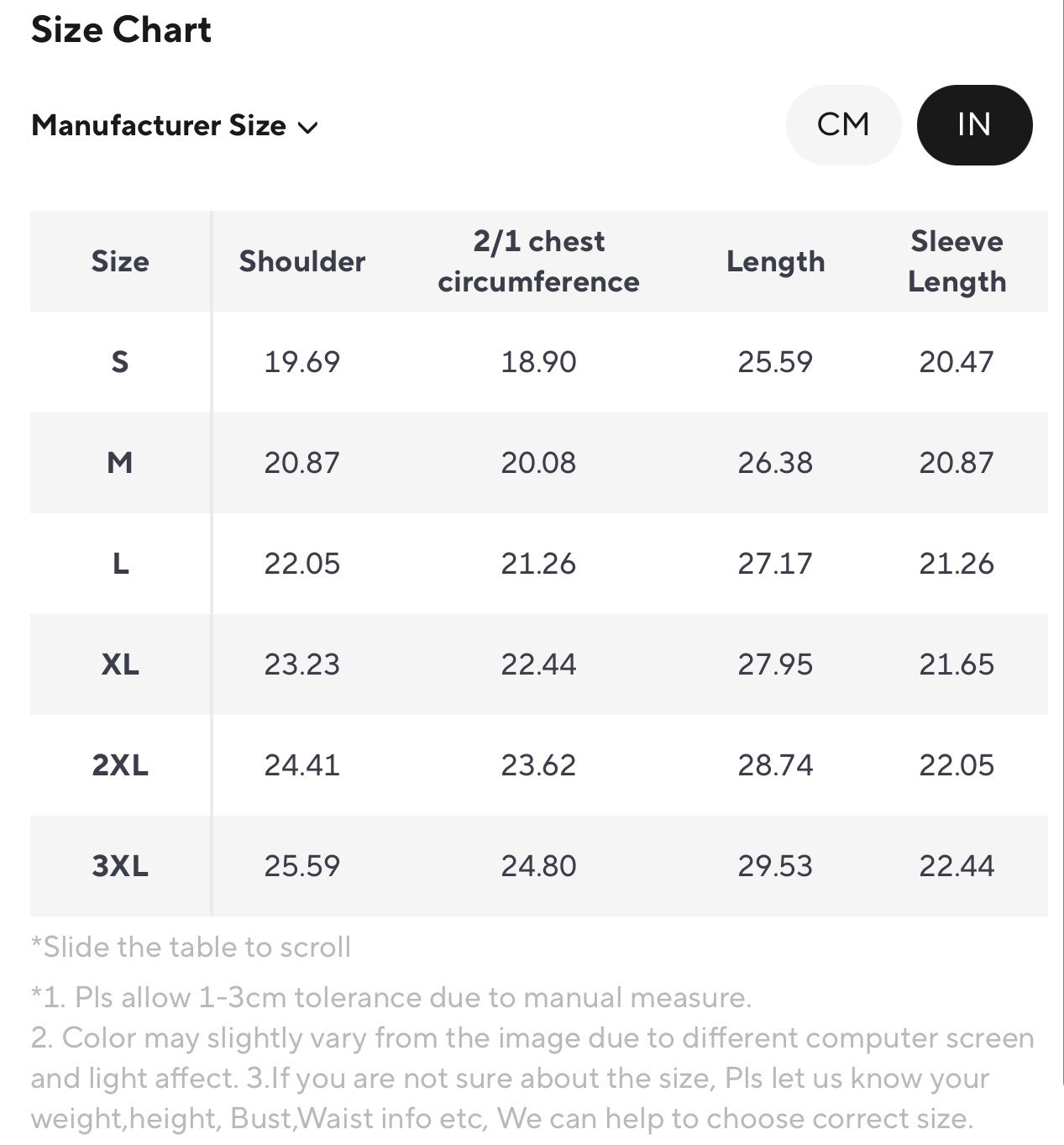Click the 29.53 length value for 3XL

pyautogui.click(x=775, y=866)
